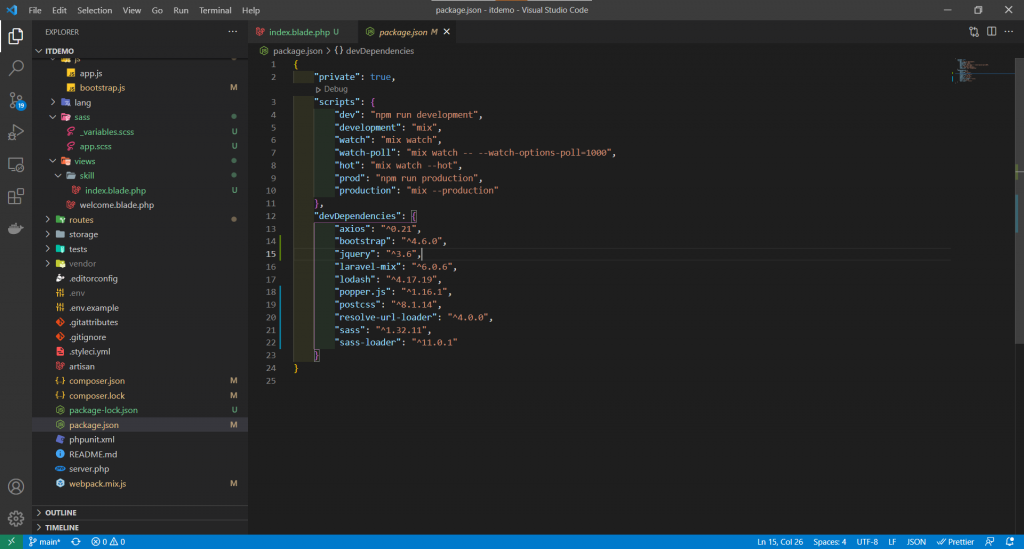Open the Edit menu
The image size is (1024, 549).
click(59, 10)
